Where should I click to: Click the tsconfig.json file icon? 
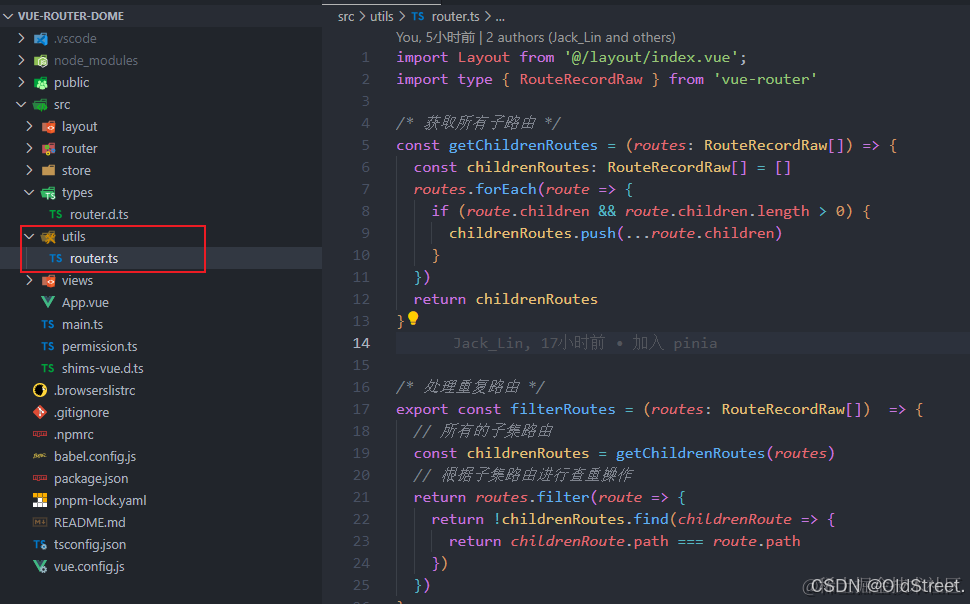[40, 545]
